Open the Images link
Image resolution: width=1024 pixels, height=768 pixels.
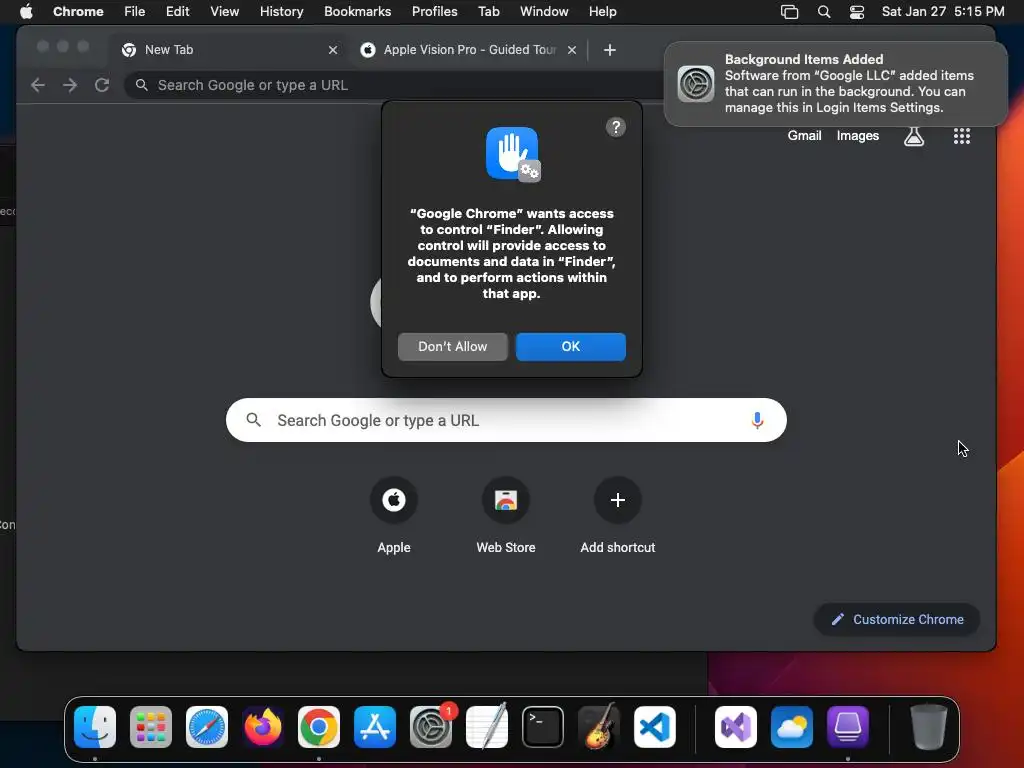(857, 136)
